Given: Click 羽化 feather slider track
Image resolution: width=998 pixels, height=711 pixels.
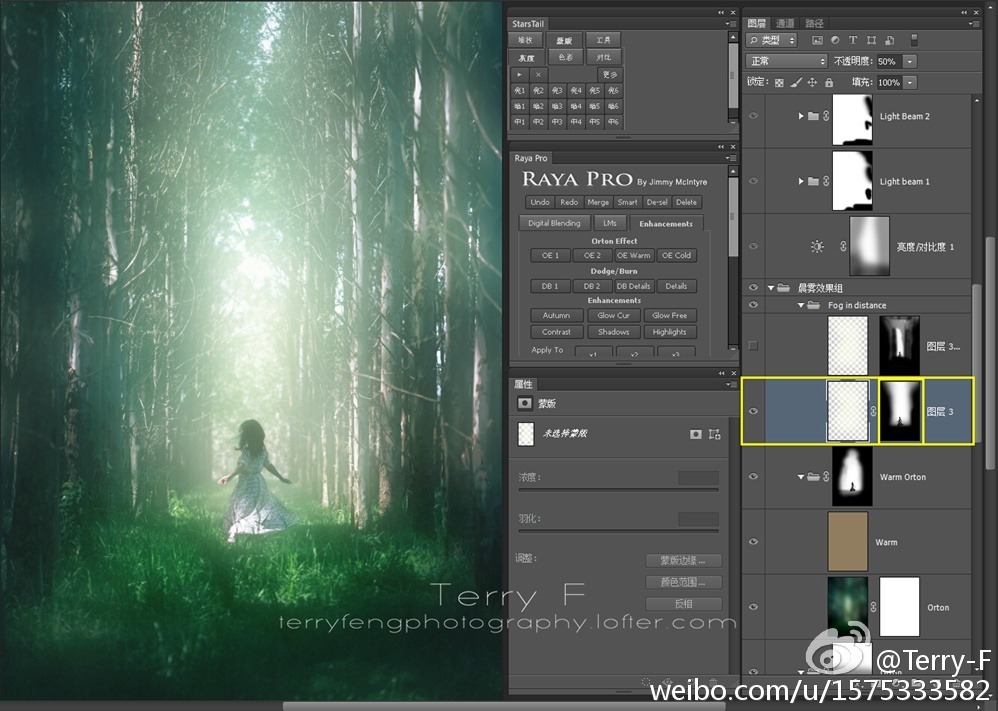Looking at the screenshot, I should (x=618, y=531).
